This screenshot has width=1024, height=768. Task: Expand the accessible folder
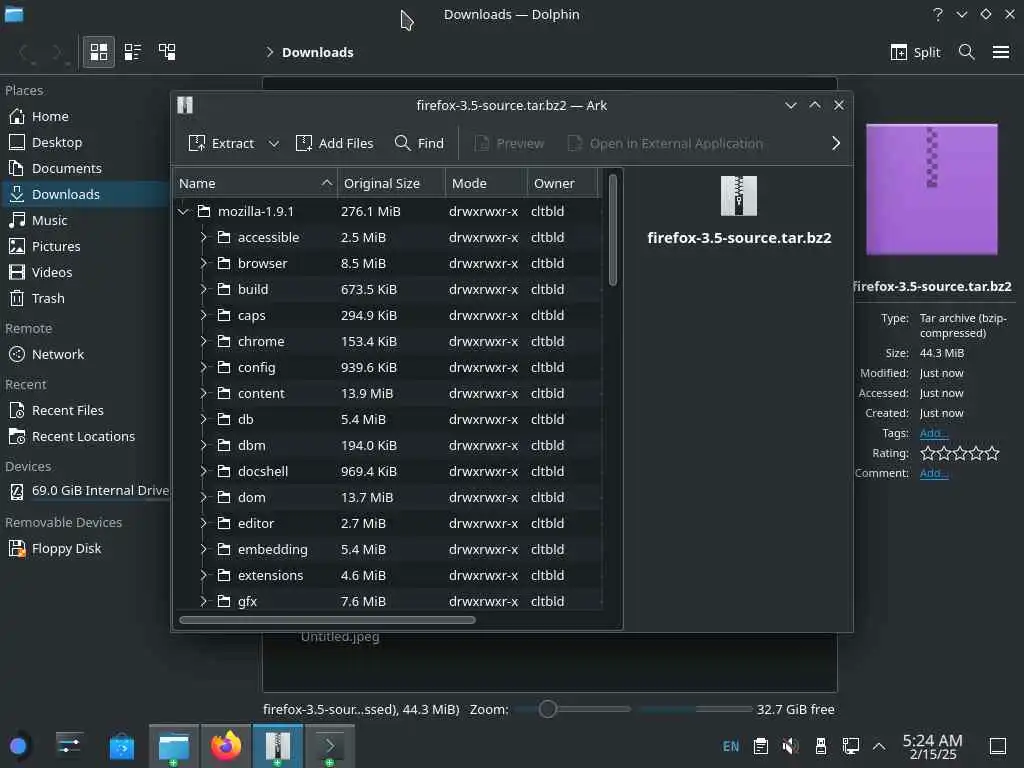(203, 238)
